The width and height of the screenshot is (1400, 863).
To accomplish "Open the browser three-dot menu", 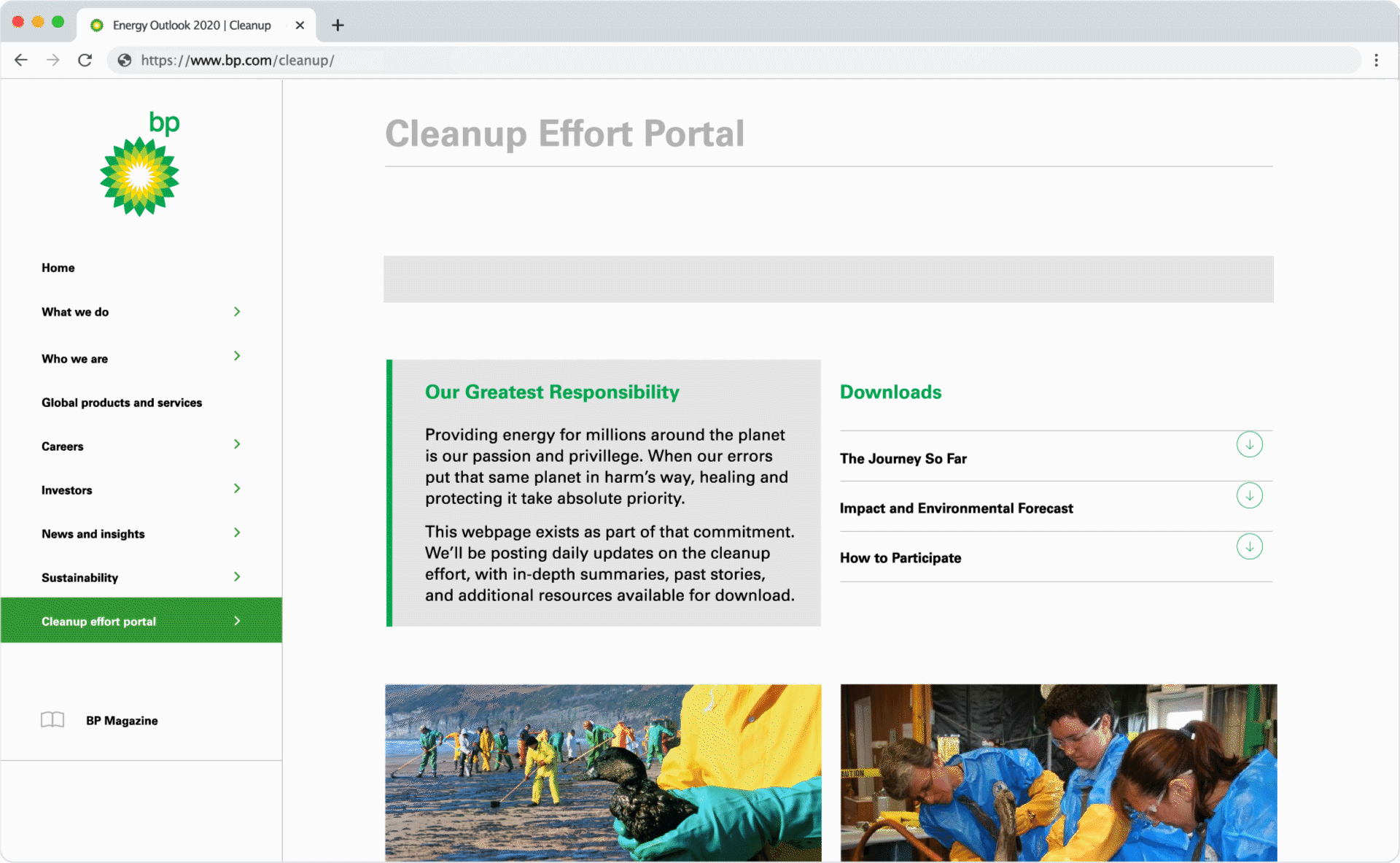I will coord(1376,60).
